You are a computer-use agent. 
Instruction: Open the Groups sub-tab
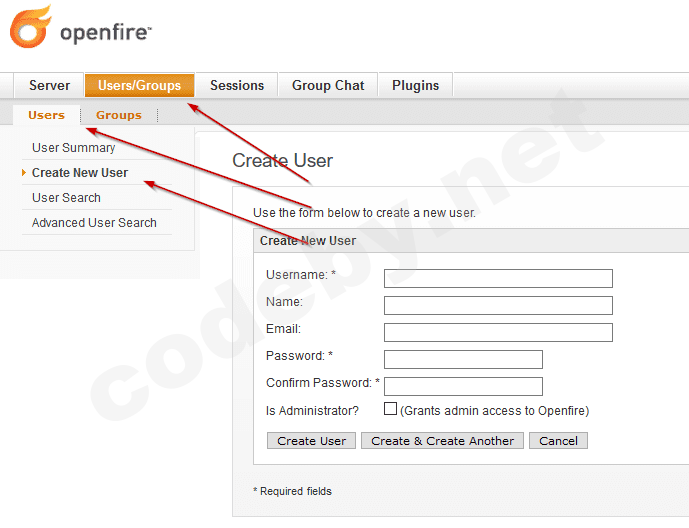point(119,115)
